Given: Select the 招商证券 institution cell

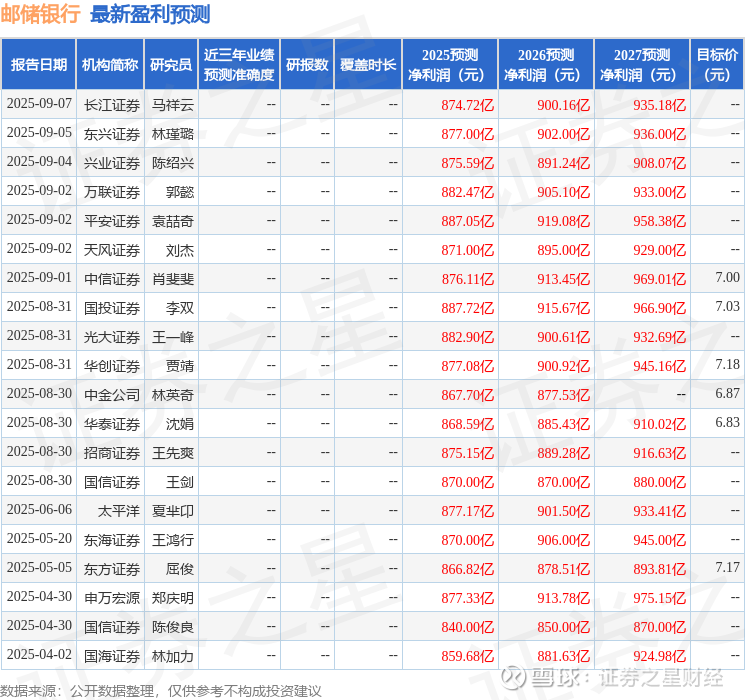Looking at the screenshot, I should [x=112, y=453].
